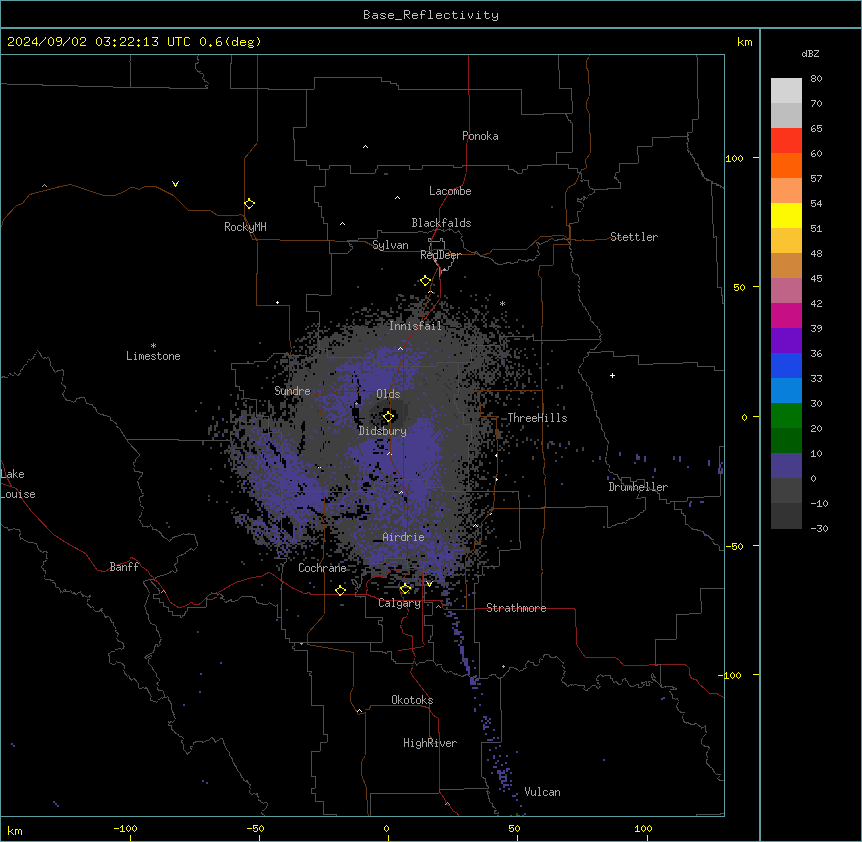Click the RockyMH label
The width and height of the screenshot is (862, 842).
[245, 227]
